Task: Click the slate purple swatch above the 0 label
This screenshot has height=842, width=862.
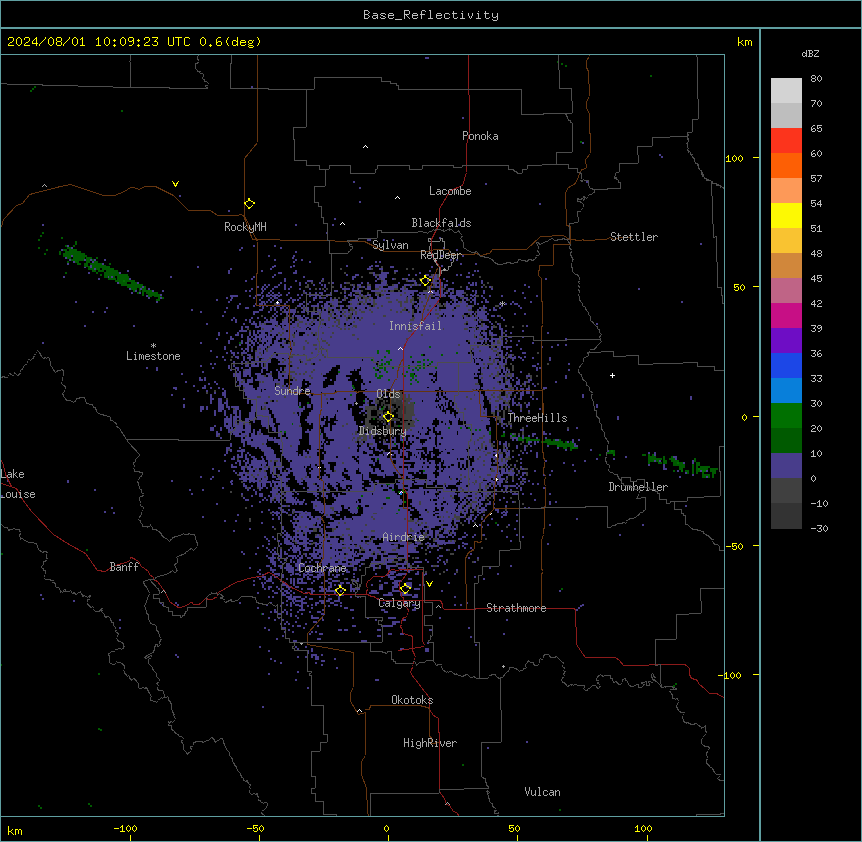Action: (786, 466)
